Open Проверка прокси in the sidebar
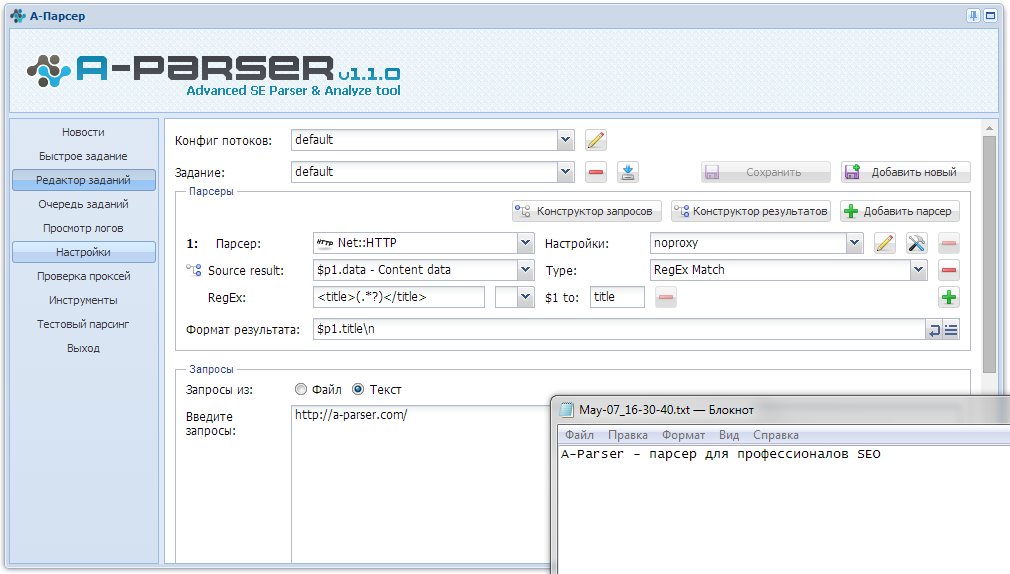Viewport: 1010px width, 574px height. [83, 276]
